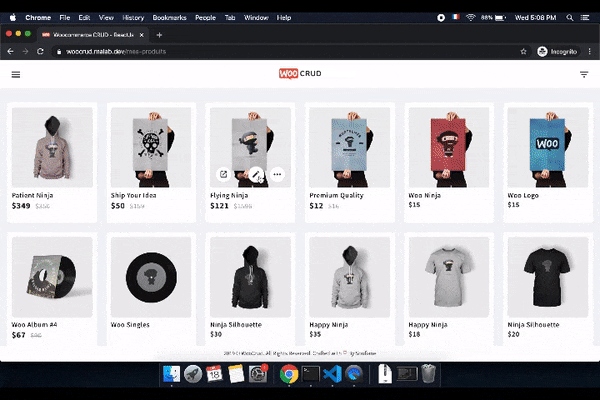
Task: Close the Woocommerce CRUD tab
Action: tap(142, 35)
